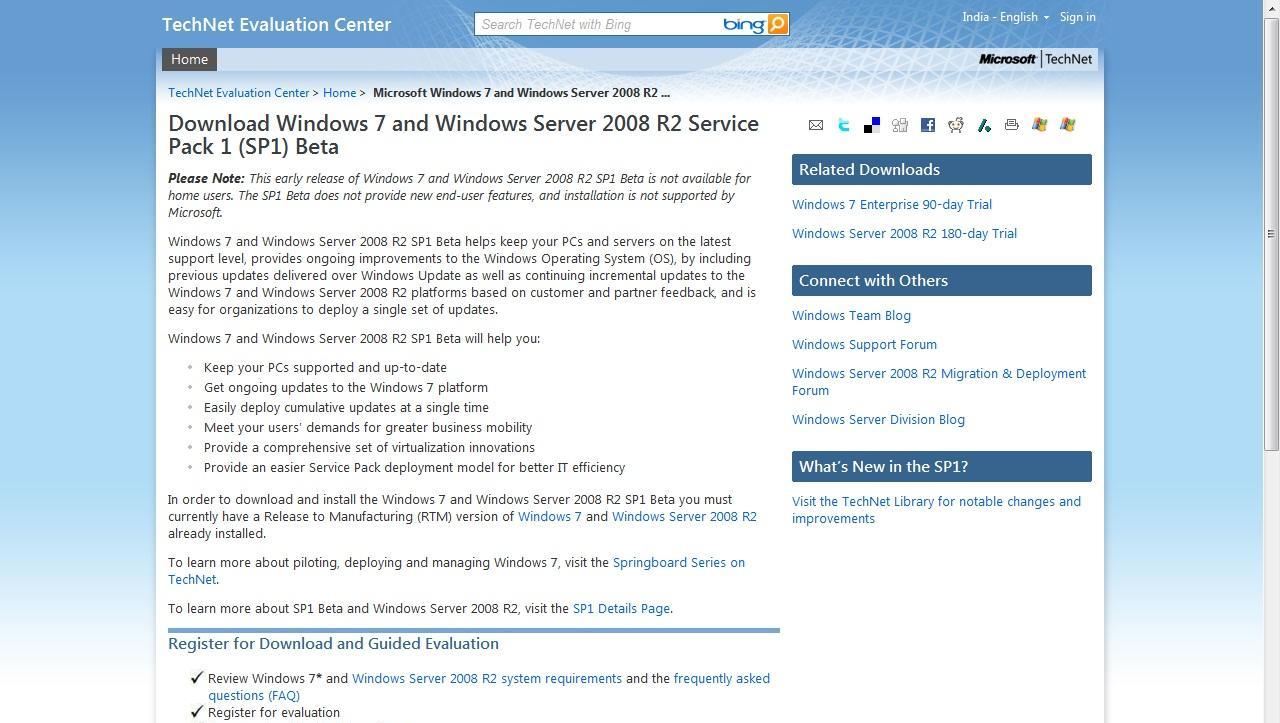Open Windows Team Blog link

coord(851,315)
